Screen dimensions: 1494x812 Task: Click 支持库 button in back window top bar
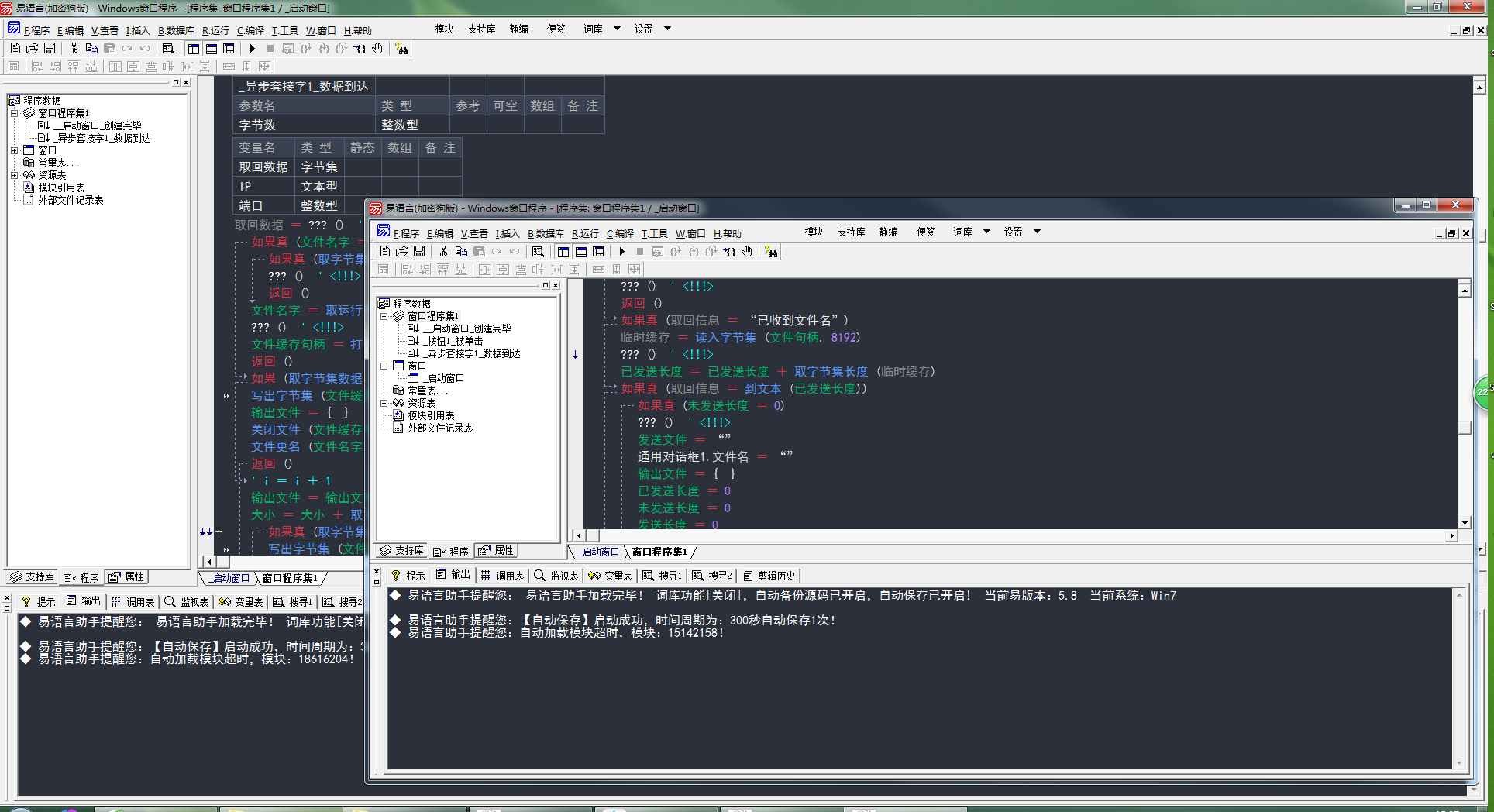click(481, 29)
